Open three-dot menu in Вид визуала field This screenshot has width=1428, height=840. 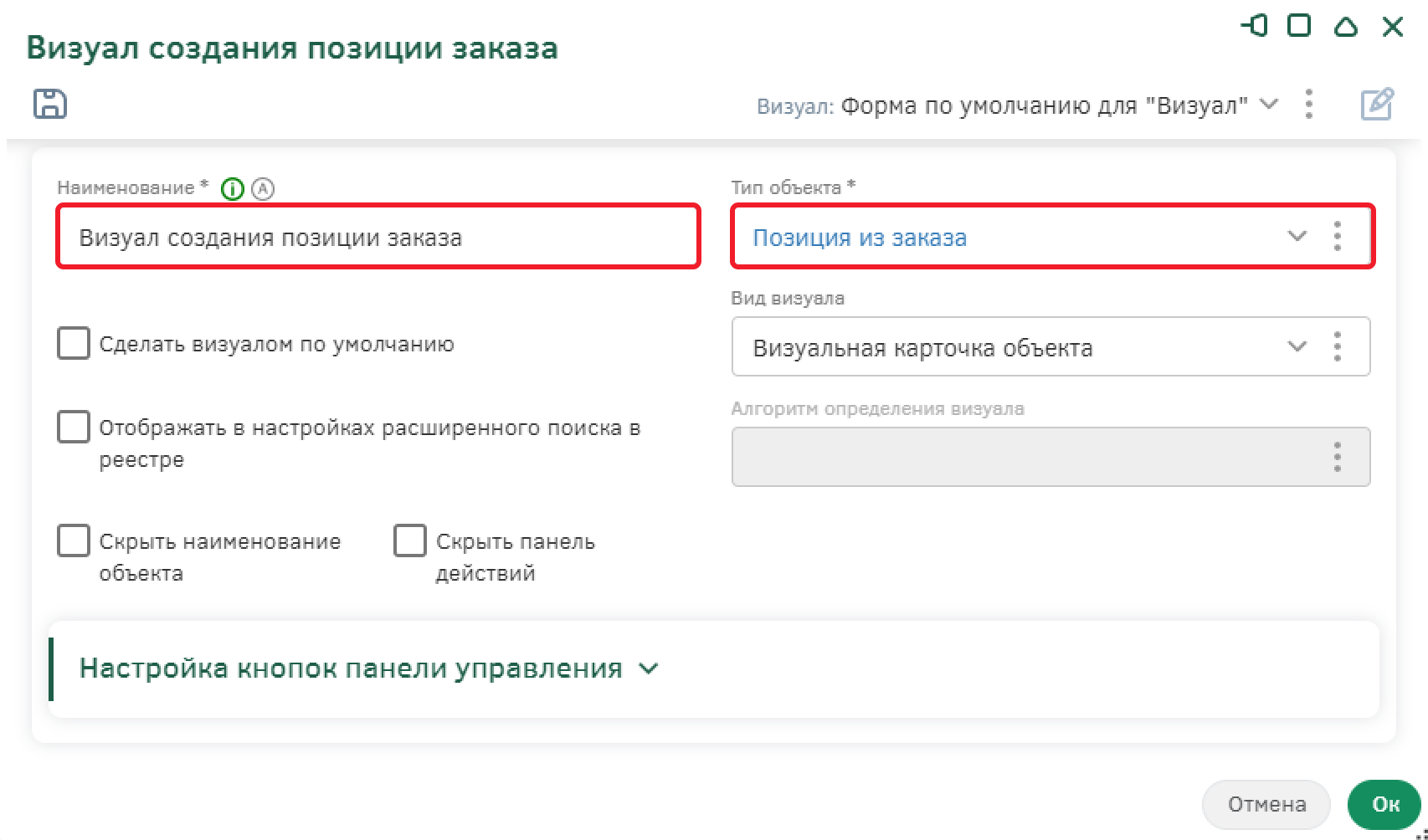point(1337,346)
